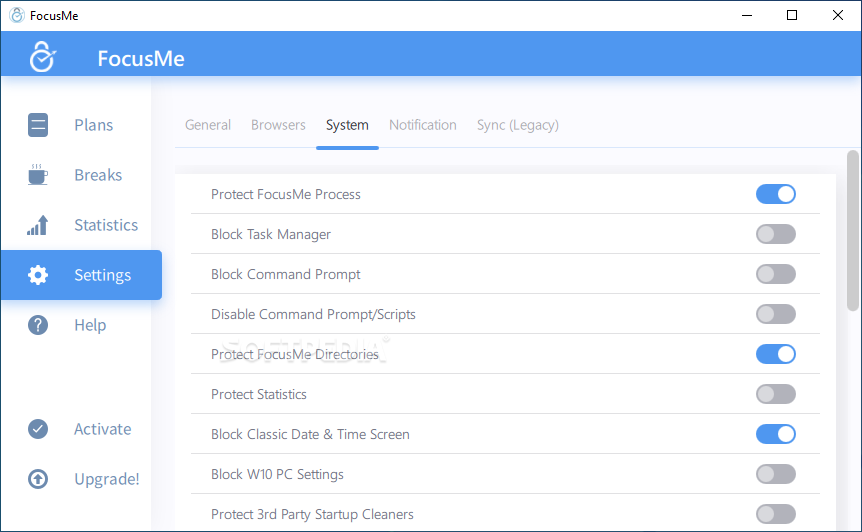Click the vertical scrollbar in settings list
The image size is (862, 532).
tap(853, 230)
